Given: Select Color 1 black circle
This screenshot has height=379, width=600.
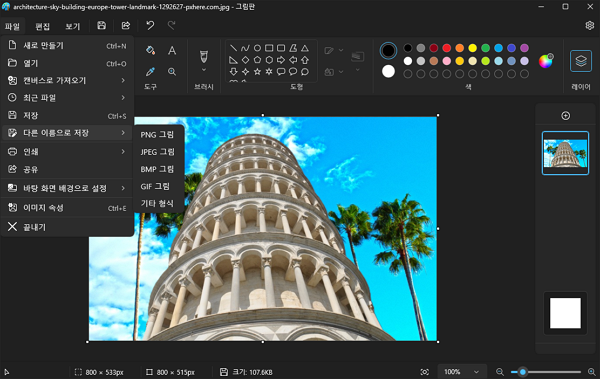Looking at the screenshot, I should tap(388, 51).
